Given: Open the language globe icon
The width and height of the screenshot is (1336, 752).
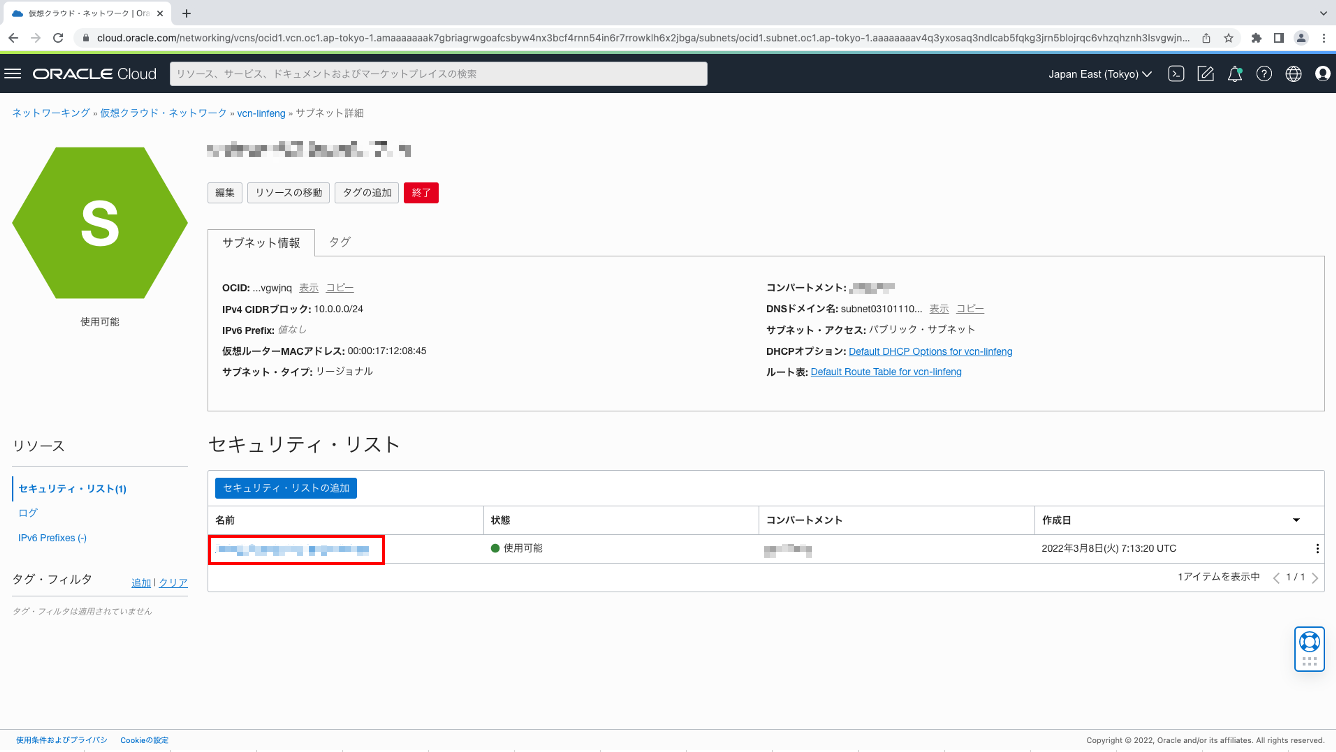Looking at the screenshot, I should [1293, 72].
